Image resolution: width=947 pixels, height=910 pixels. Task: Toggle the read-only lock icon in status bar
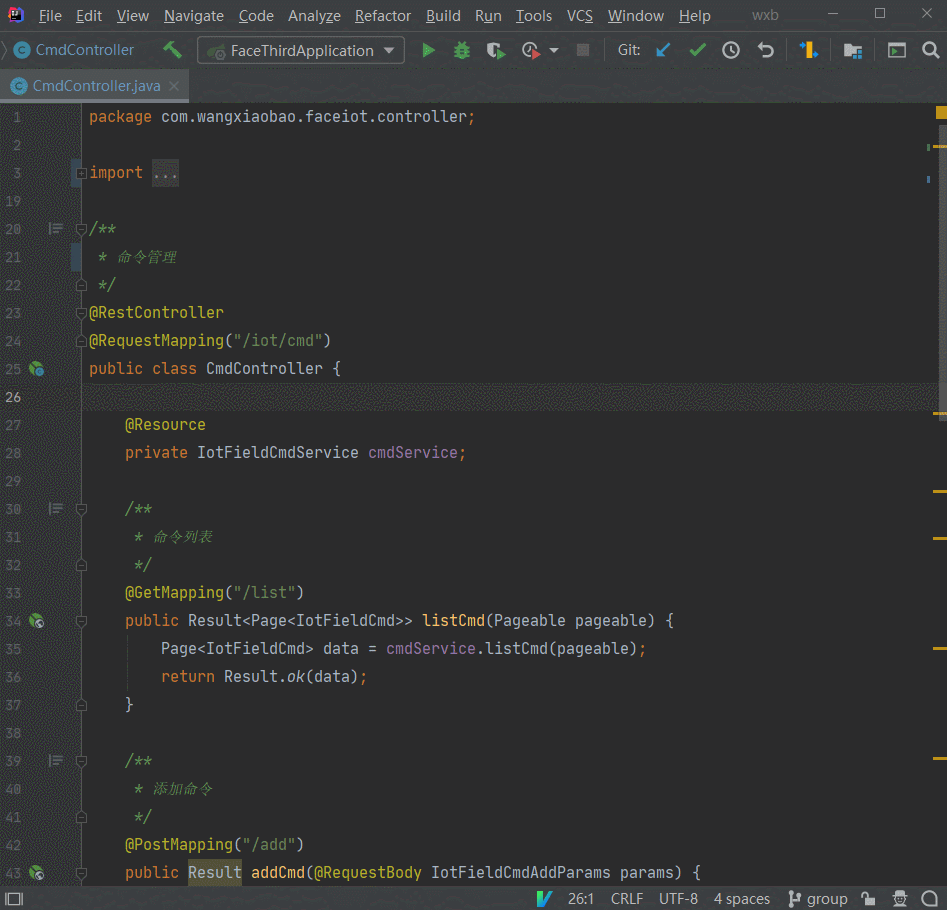[868, 899]
